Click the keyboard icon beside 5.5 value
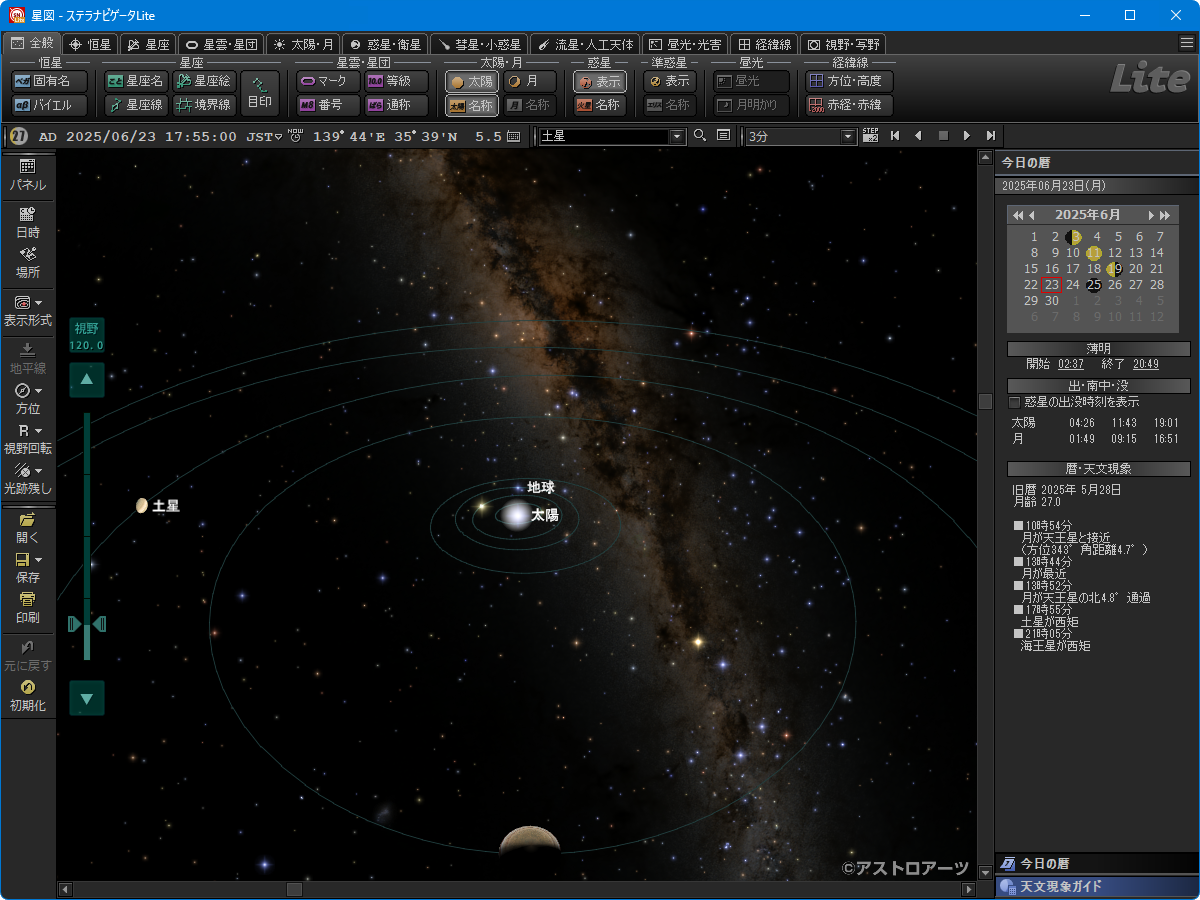1200x900 pixels. (513, 136)
